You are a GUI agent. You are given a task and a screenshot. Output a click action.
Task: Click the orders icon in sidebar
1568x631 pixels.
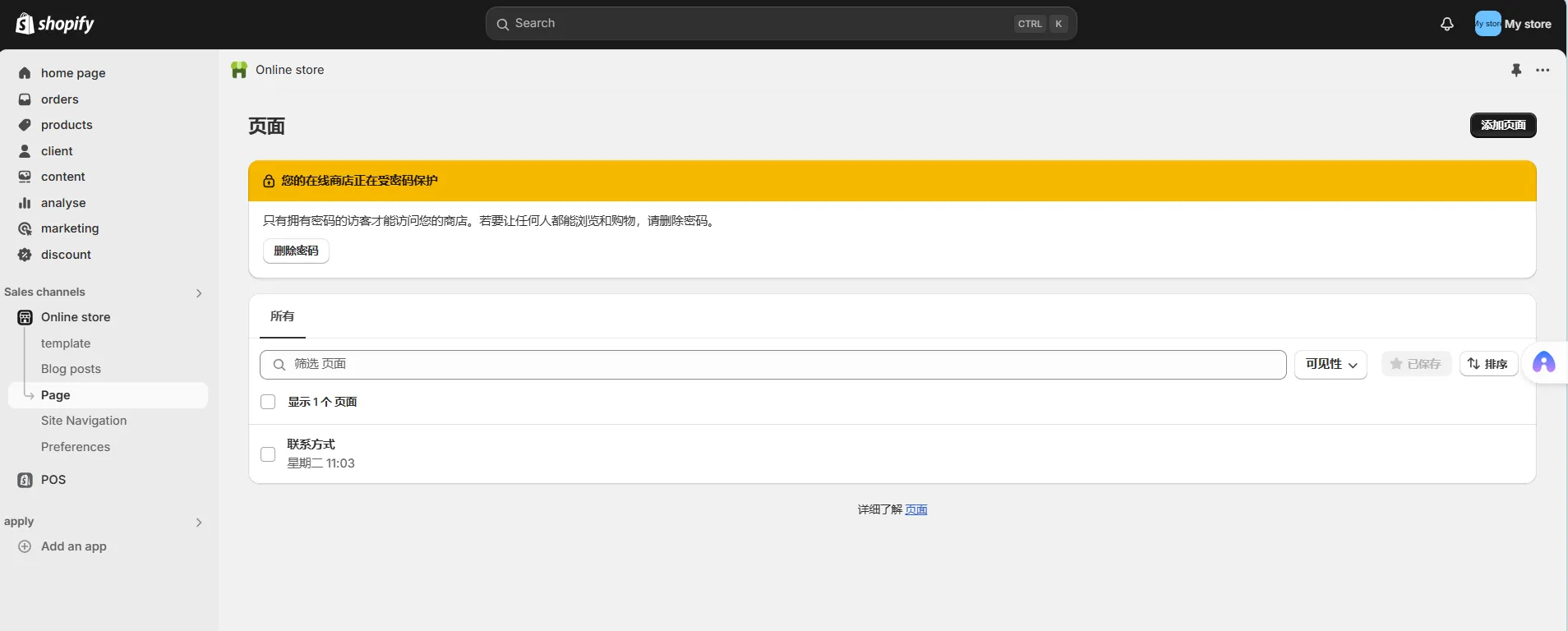point(25,99)
